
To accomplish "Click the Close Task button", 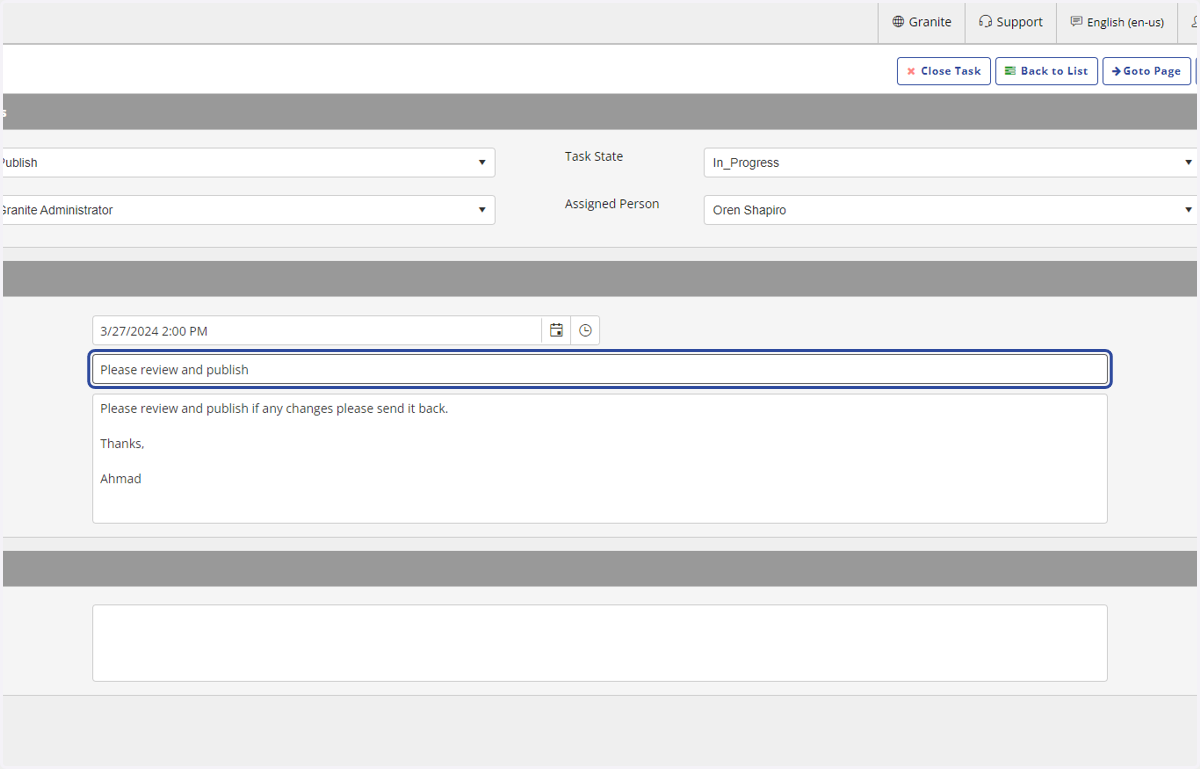I will pyautogui.click(x=944, y=71).
